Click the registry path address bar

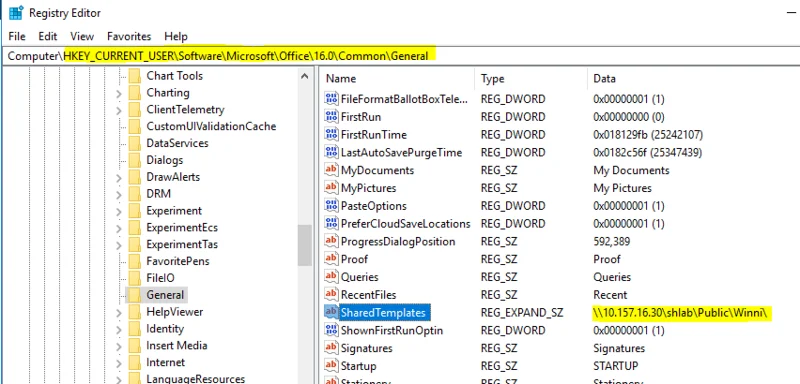(x=400, y=56)
